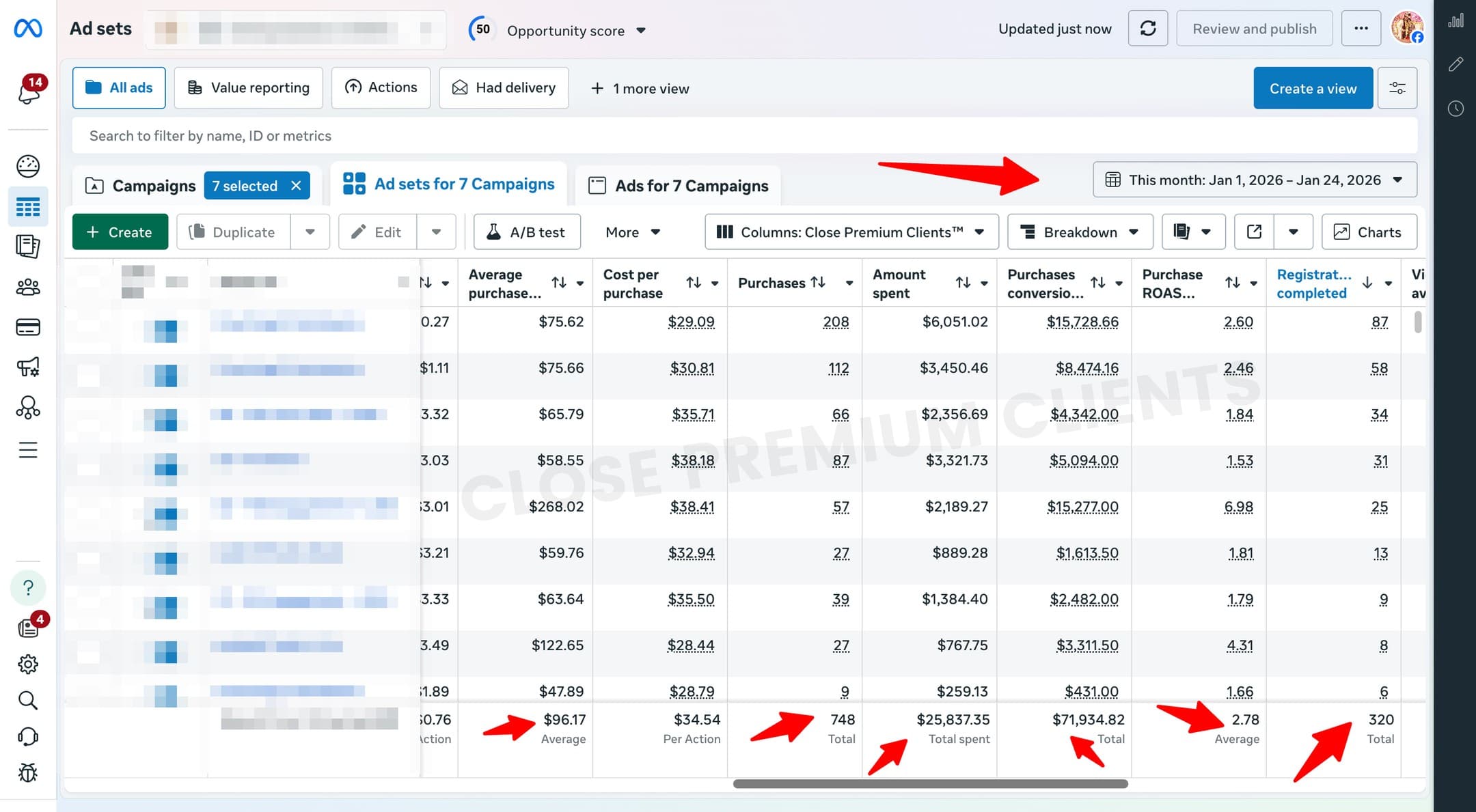1476x812 pixels.
Task: Click the green Create button
Action: (x=120, y=232)
